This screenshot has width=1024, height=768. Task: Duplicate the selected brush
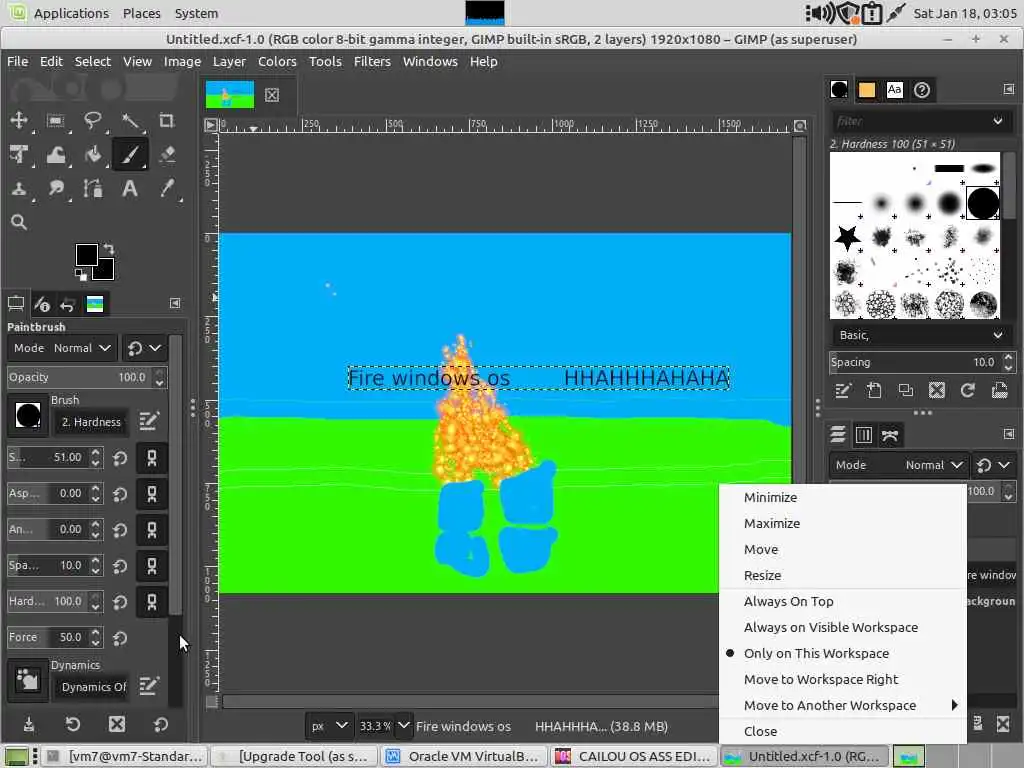tap(905, 391)
